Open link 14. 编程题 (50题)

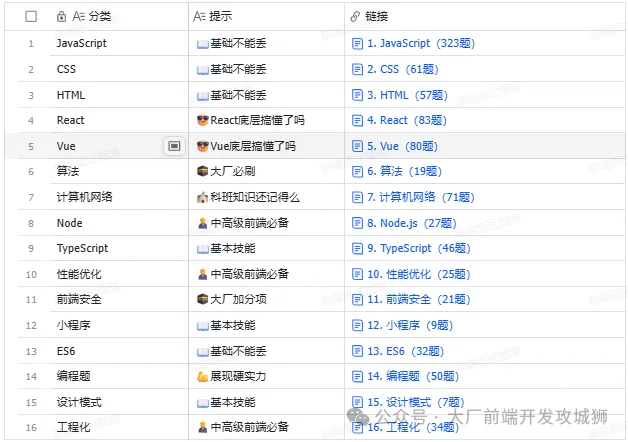(x=413, y=376)
